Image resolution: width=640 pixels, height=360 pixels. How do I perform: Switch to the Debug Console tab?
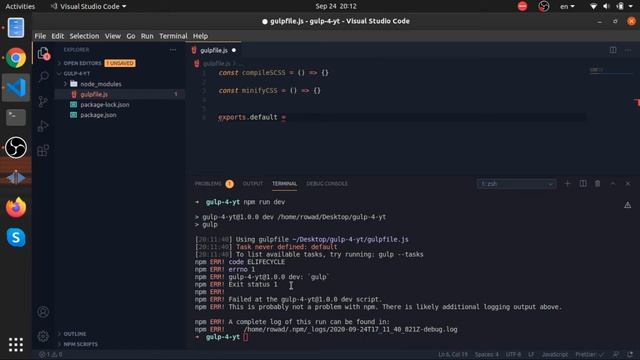click(327, 184)
